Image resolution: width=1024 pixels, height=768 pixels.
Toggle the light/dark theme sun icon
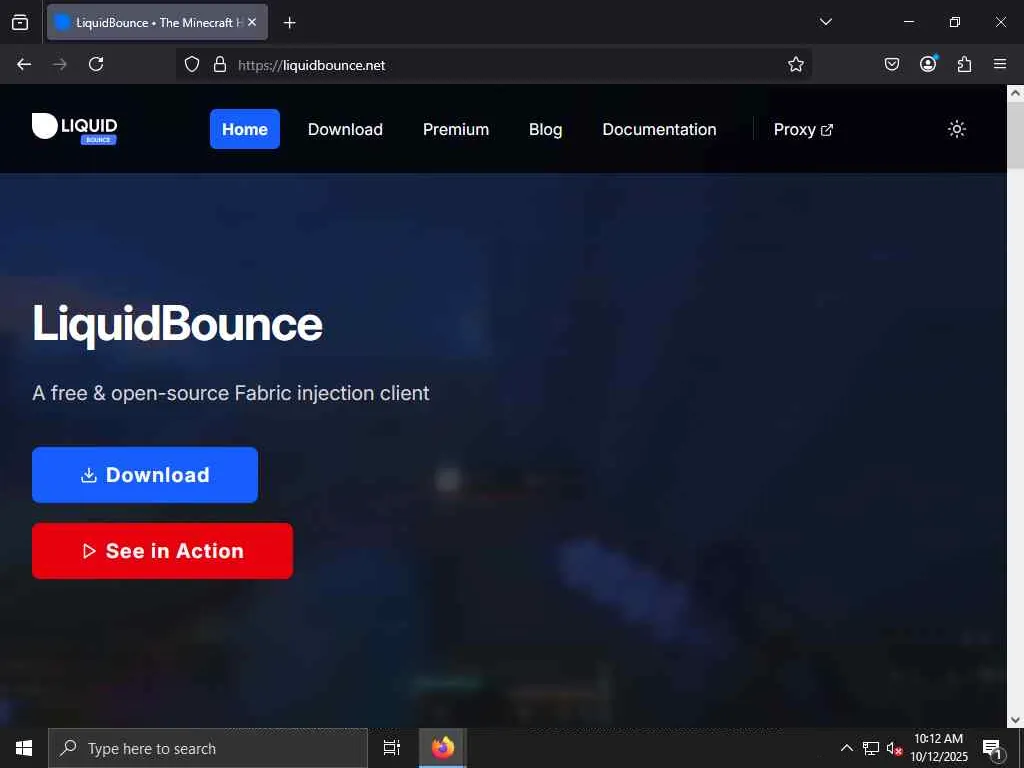[957, 129]
